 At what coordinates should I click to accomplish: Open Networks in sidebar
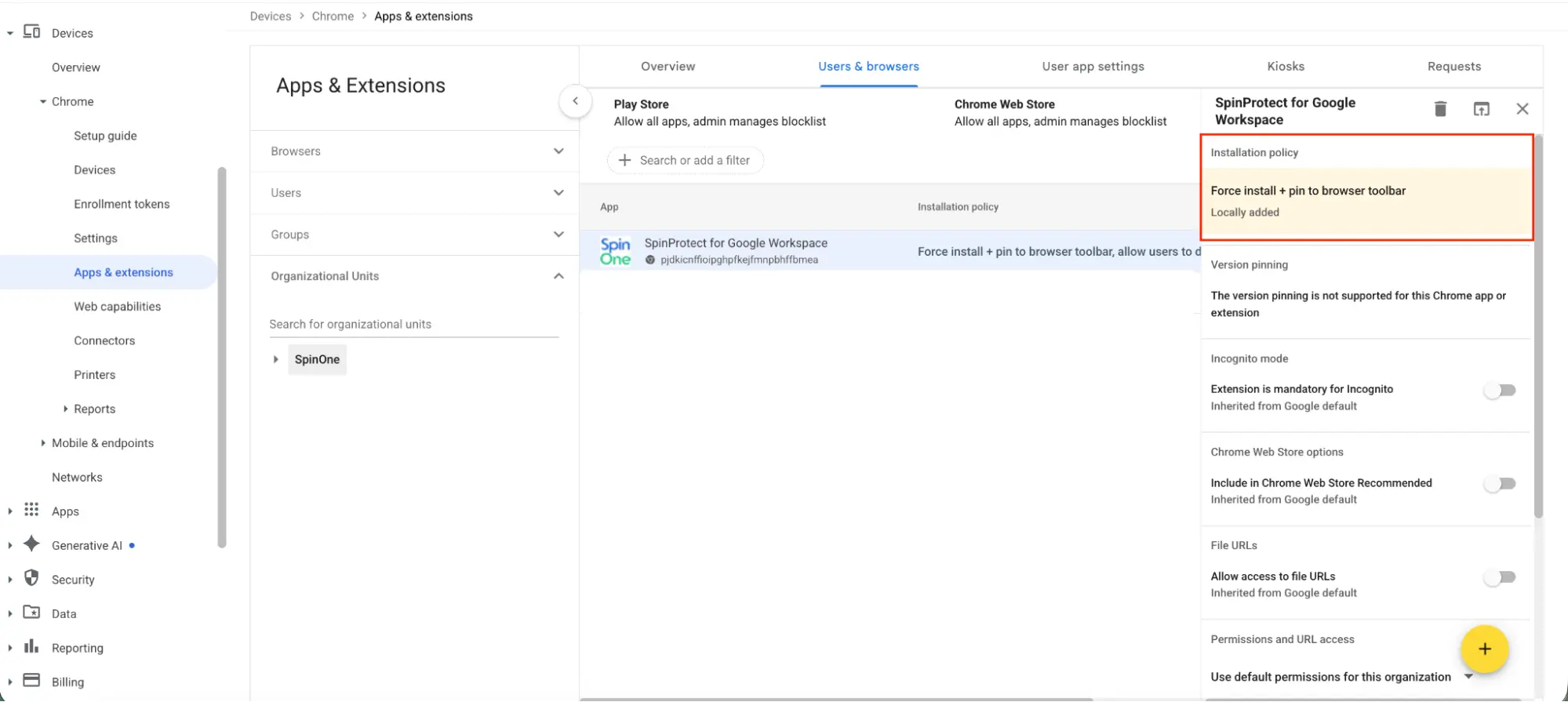pyautogui.click(x=77, y=477)
